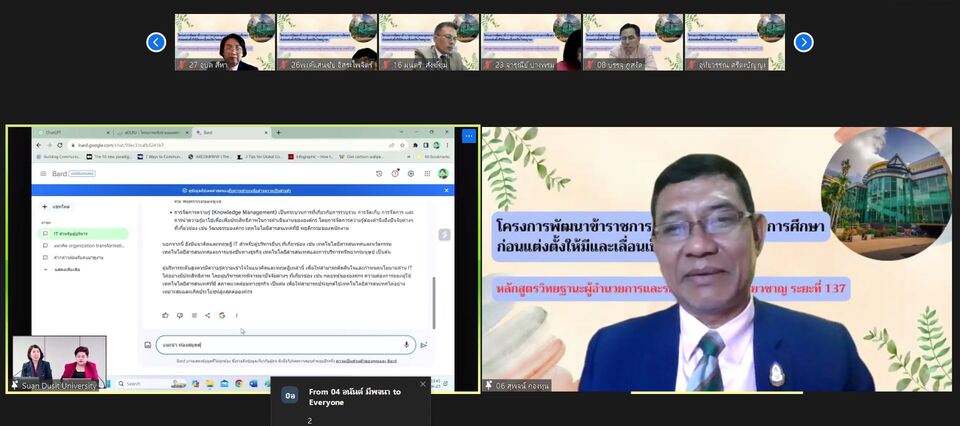Click the microphone icon in Bard prompt box
Screen dimensions: 960x426
(406, 344)
